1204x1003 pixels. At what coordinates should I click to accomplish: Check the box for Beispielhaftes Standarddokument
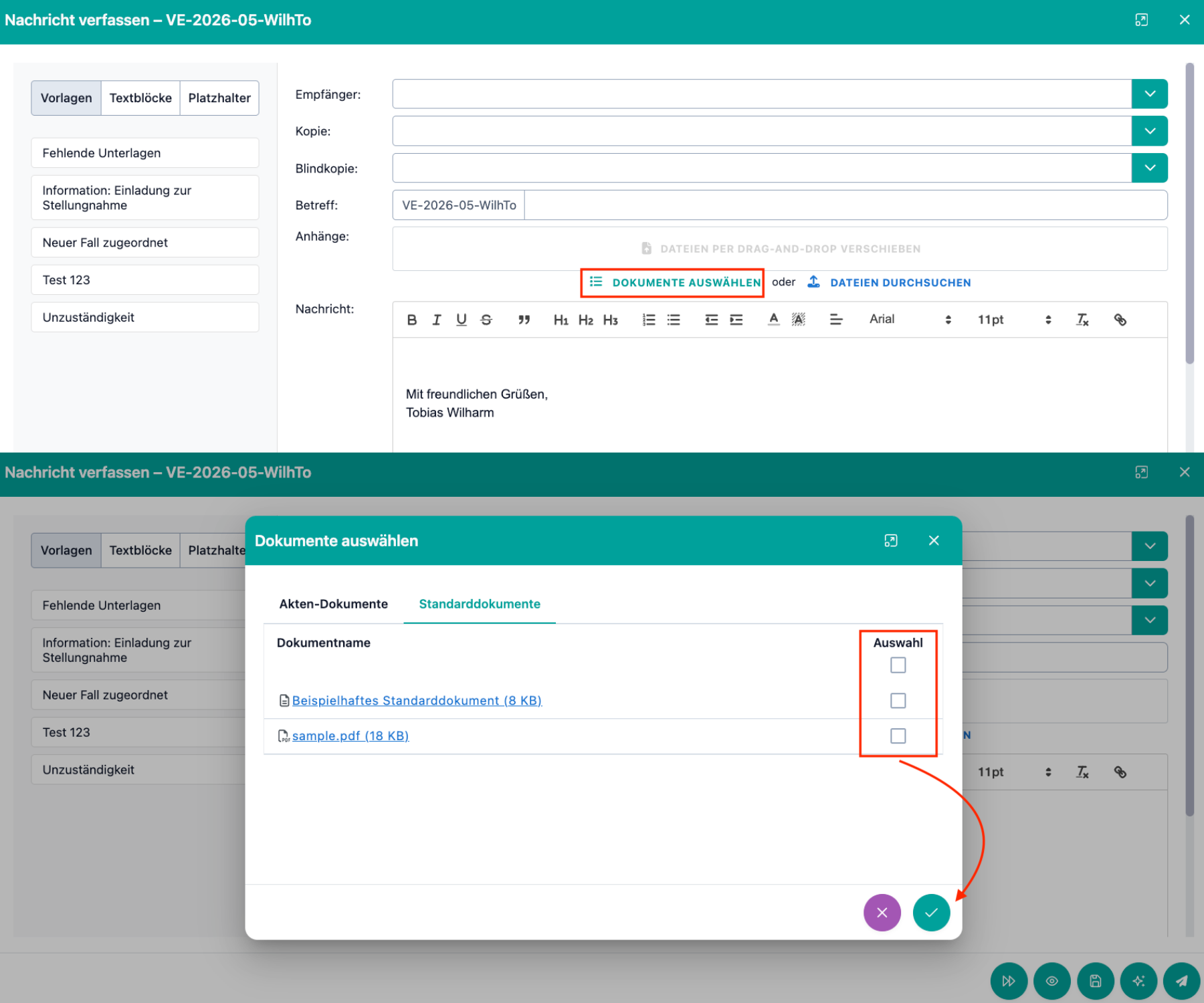coord(898,701)
